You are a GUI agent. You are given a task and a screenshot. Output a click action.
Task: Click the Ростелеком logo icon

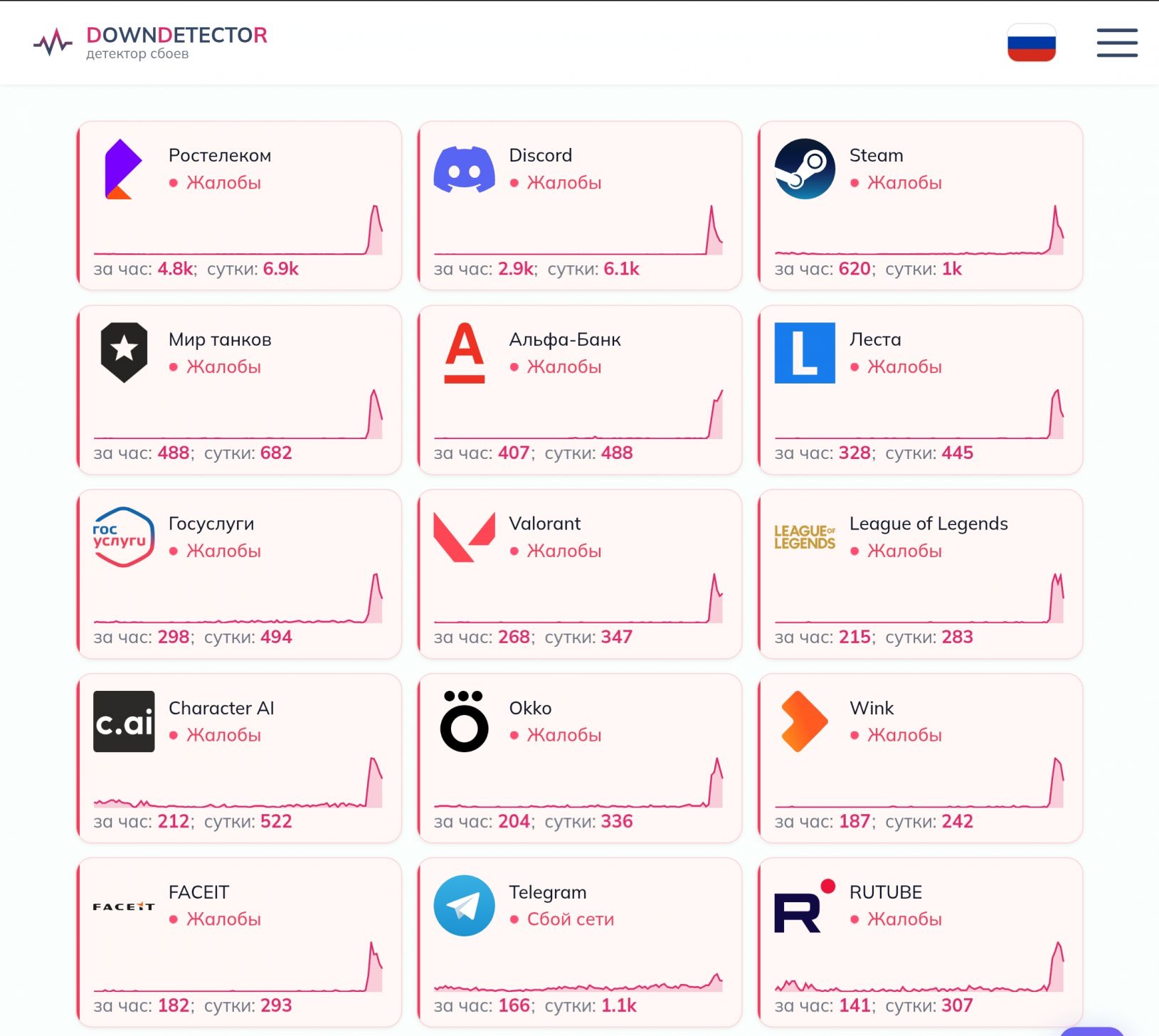point(123,169)
